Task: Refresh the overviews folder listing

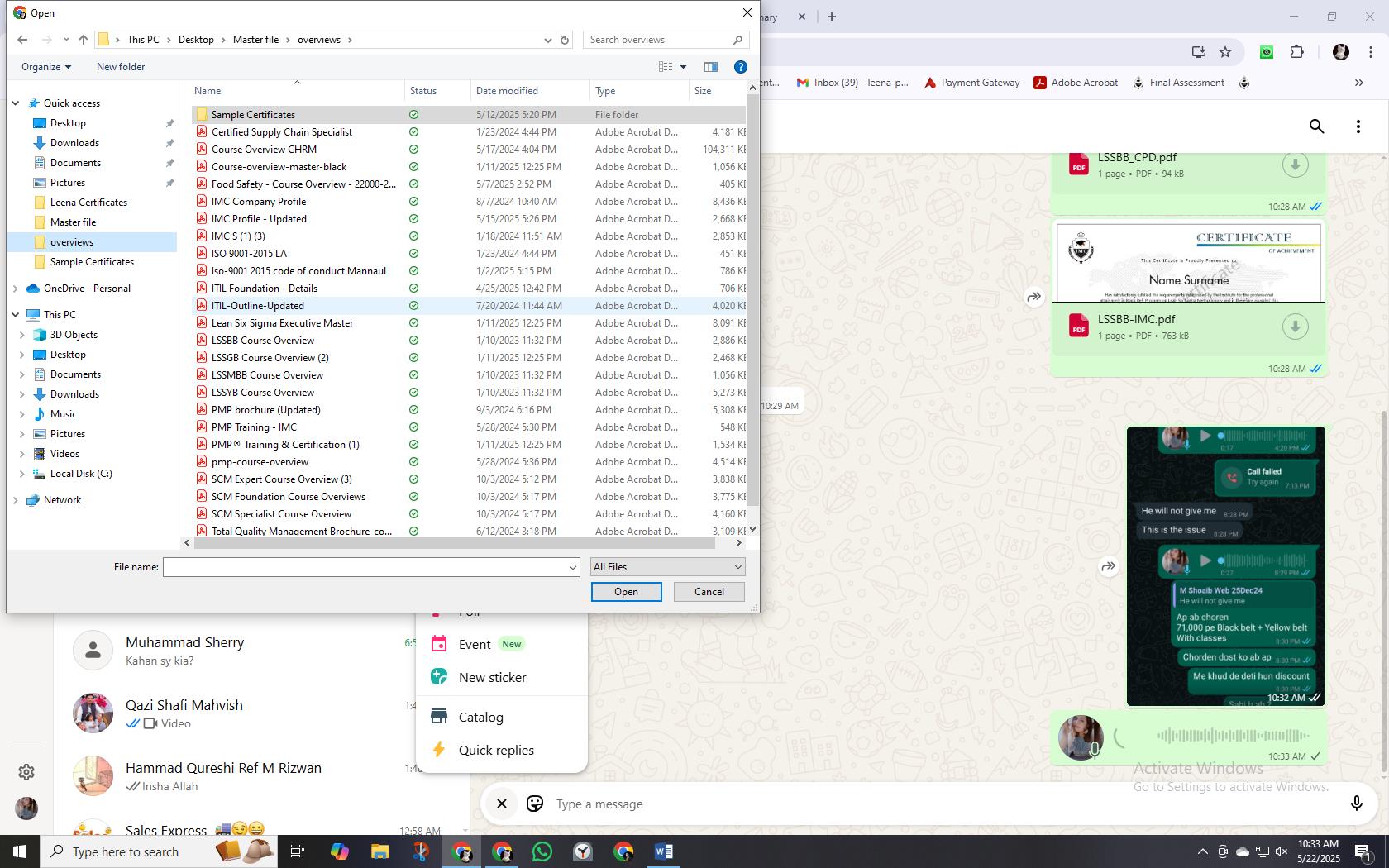Action: click(x=565, y=40)
